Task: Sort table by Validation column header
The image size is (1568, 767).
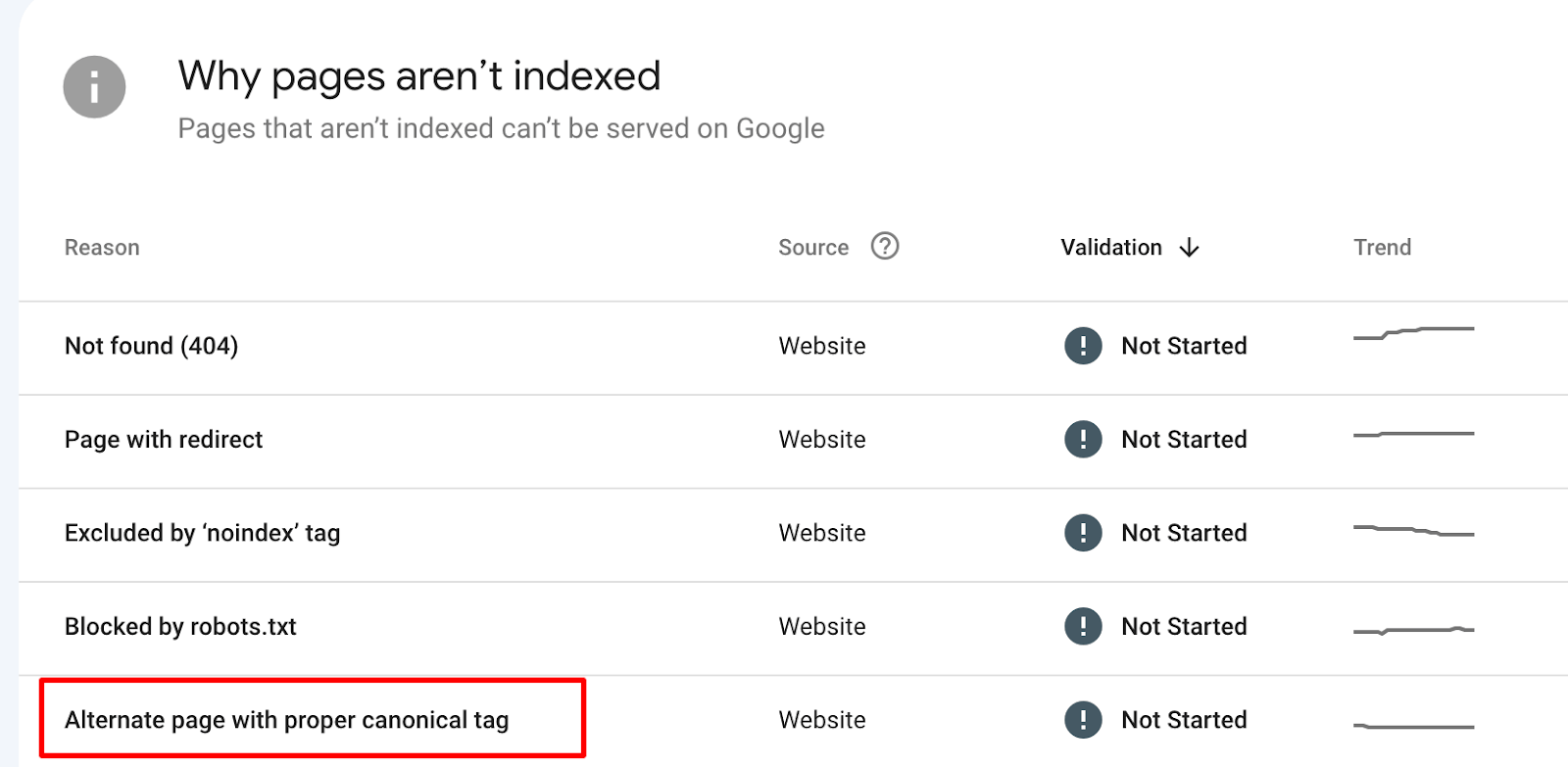Action: tap(1111, 248)
